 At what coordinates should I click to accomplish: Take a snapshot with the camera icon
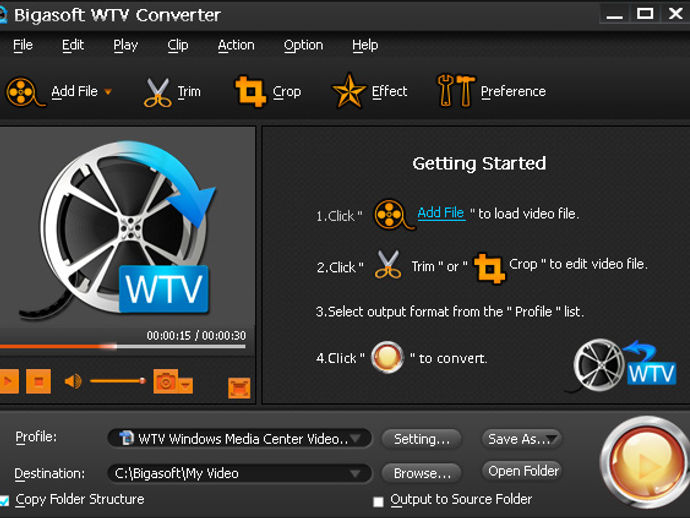165,381
